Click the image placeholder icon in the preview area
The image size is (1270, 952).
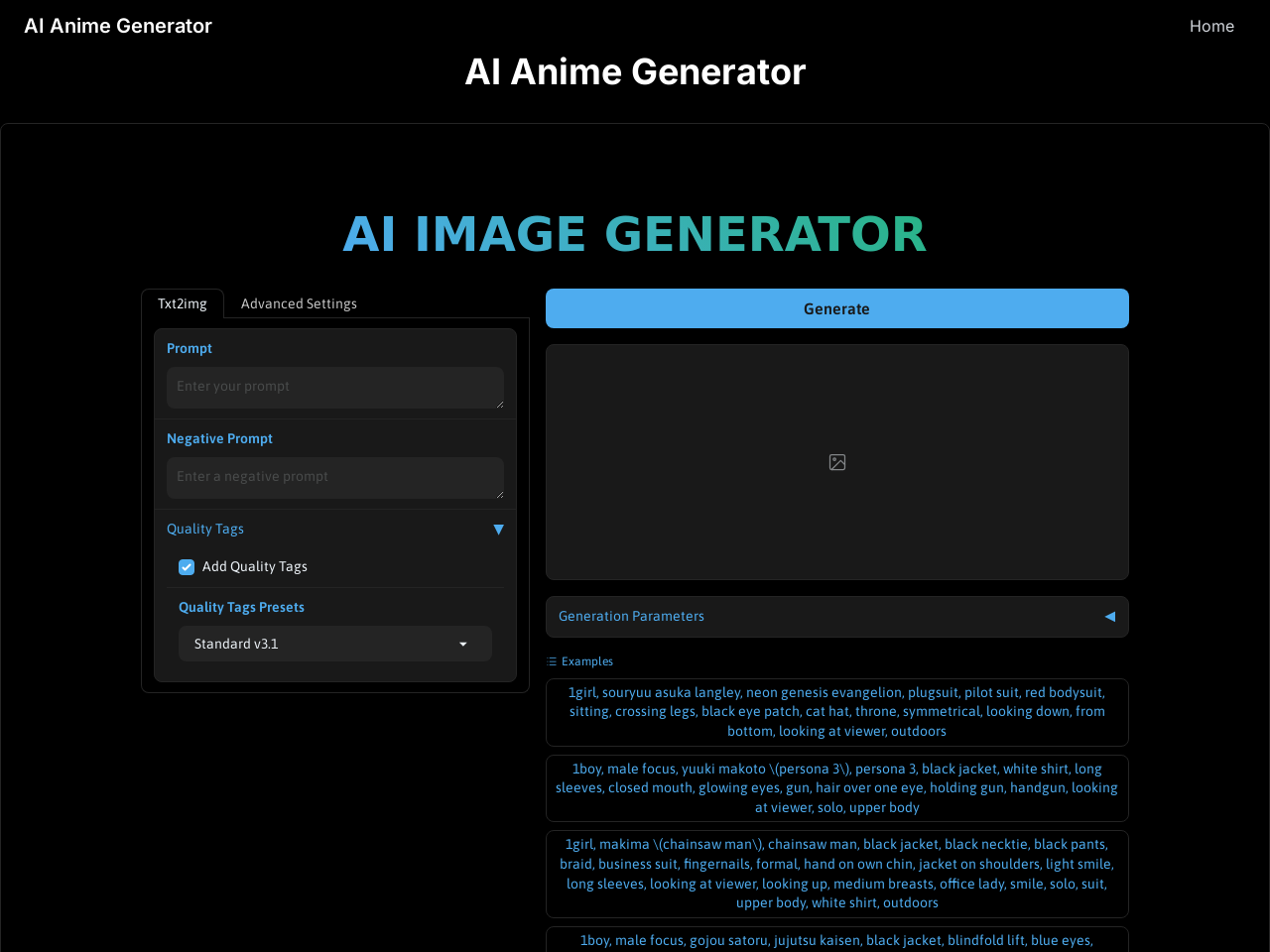pyautogui.click(x=836, y=461)
